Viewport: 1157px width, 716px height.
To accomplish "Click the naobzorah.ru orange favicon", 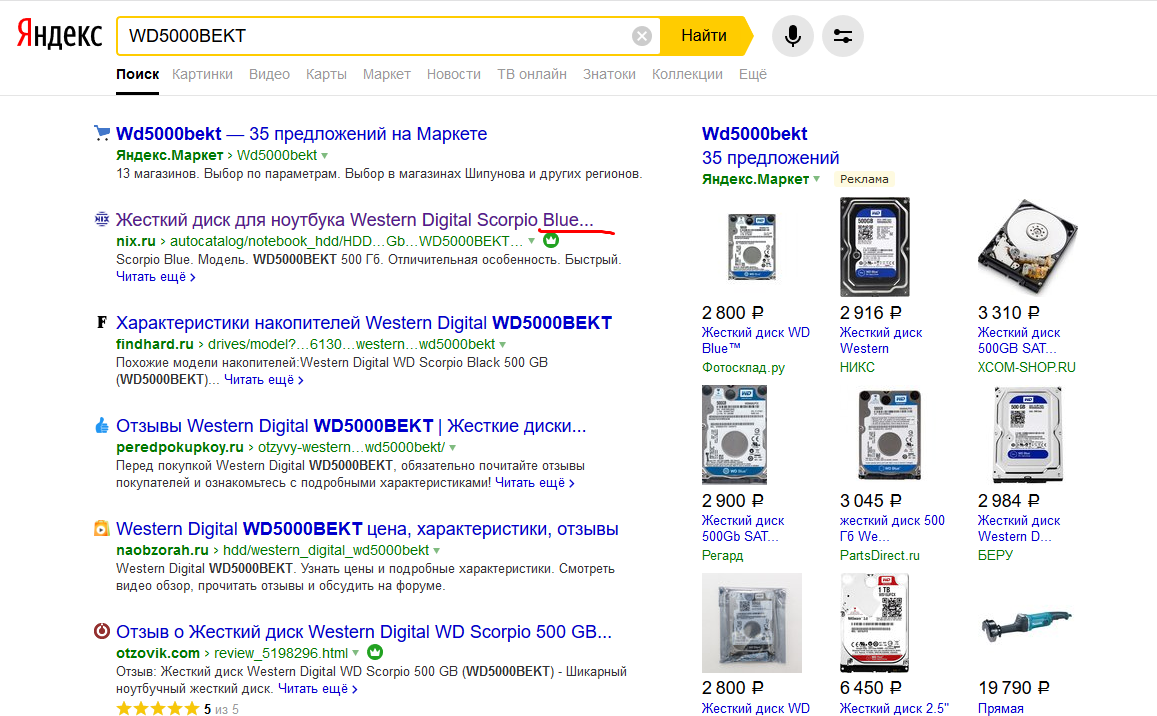I will pyautogui.click(x=102, y=528).
